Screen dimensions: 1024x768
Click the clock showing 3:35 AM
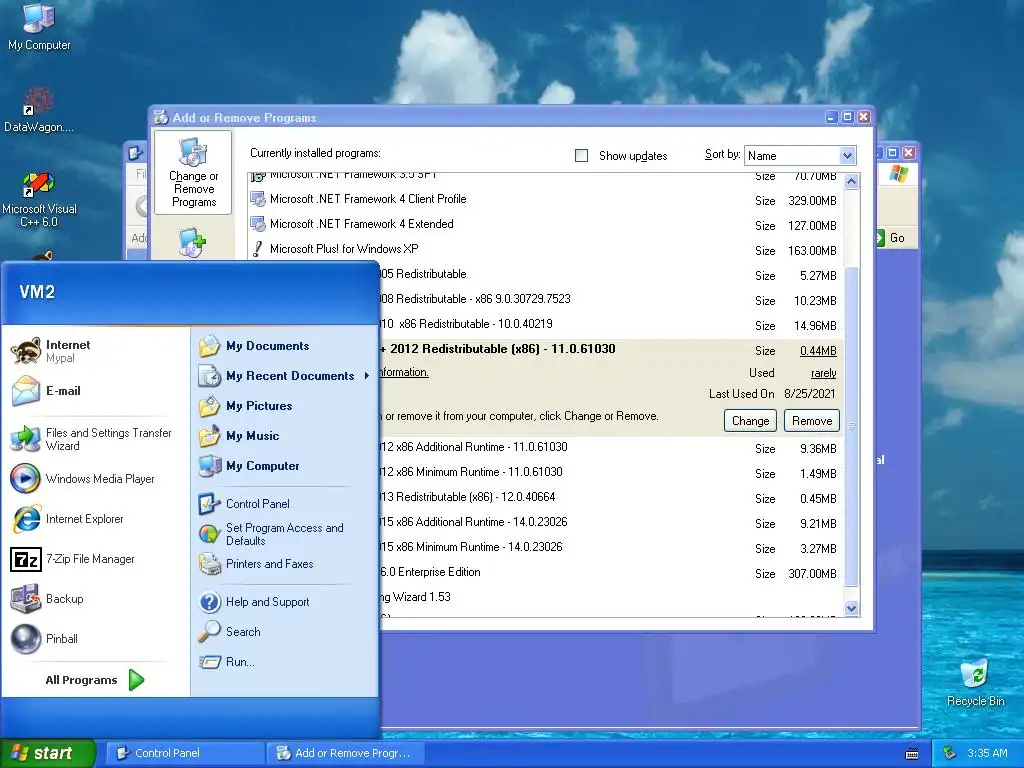pyautogui.click(x=987, y=753)
